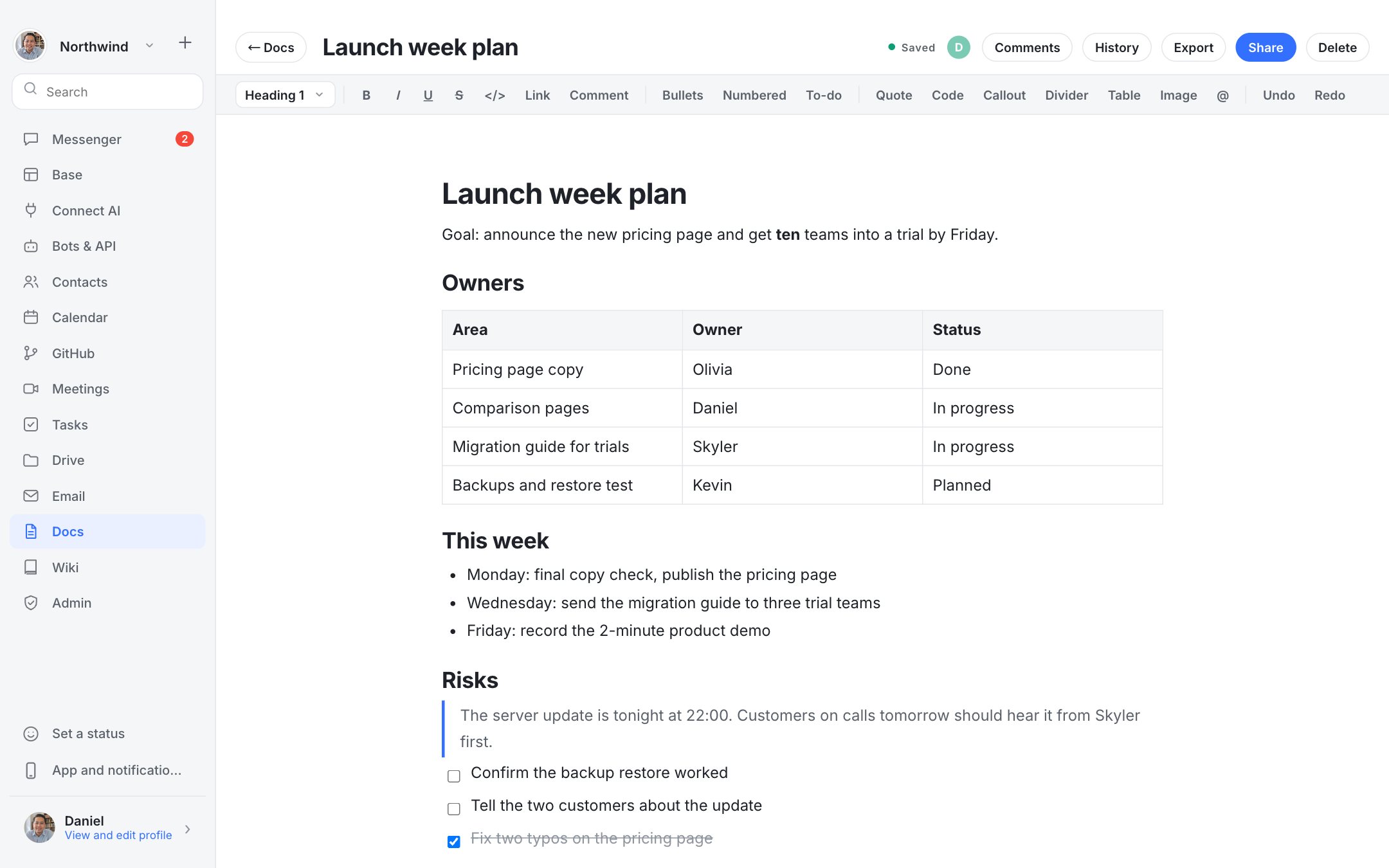The image size is (1389, 868).
Task: Insert a To-do list
Action: click(824, 95)
